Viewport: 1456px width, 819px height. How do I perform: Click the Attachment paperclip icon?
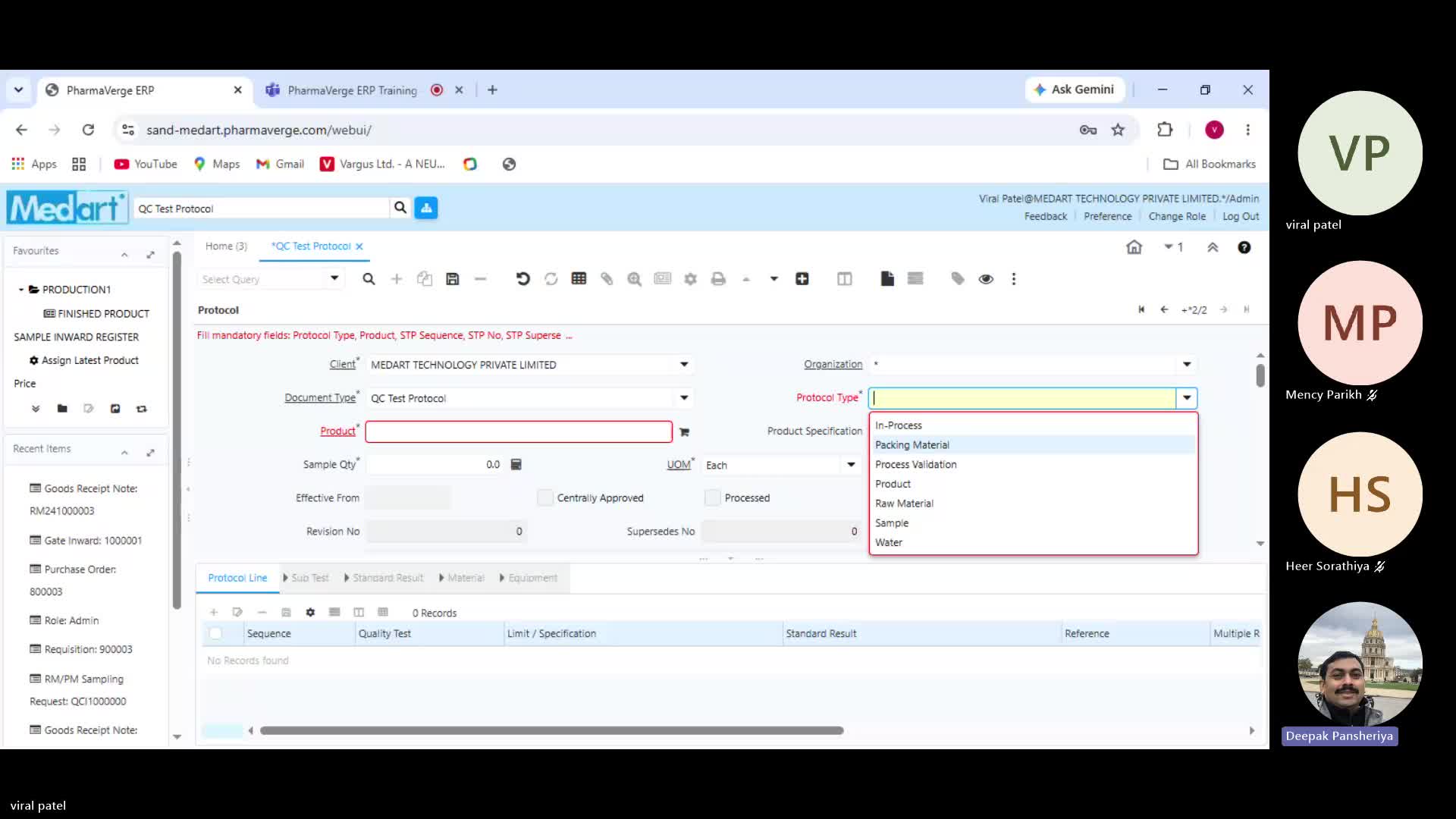click(607, 279)
